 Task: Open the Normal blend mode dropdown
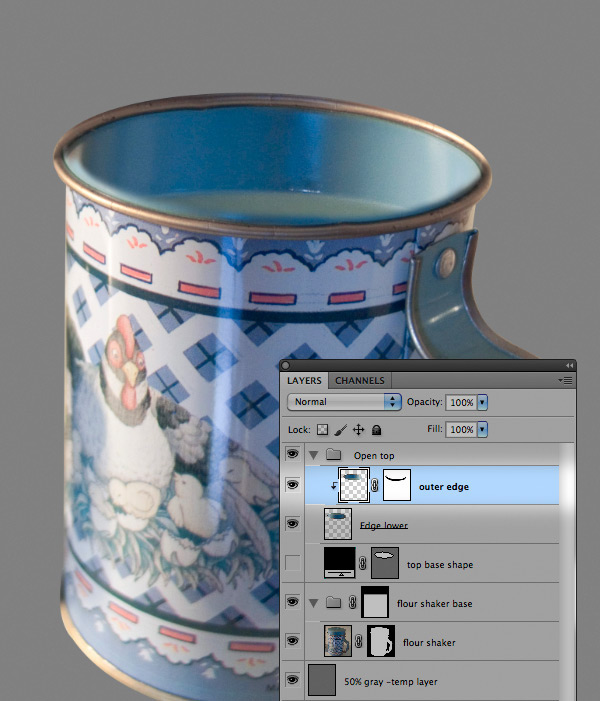(x=344, y=402)
